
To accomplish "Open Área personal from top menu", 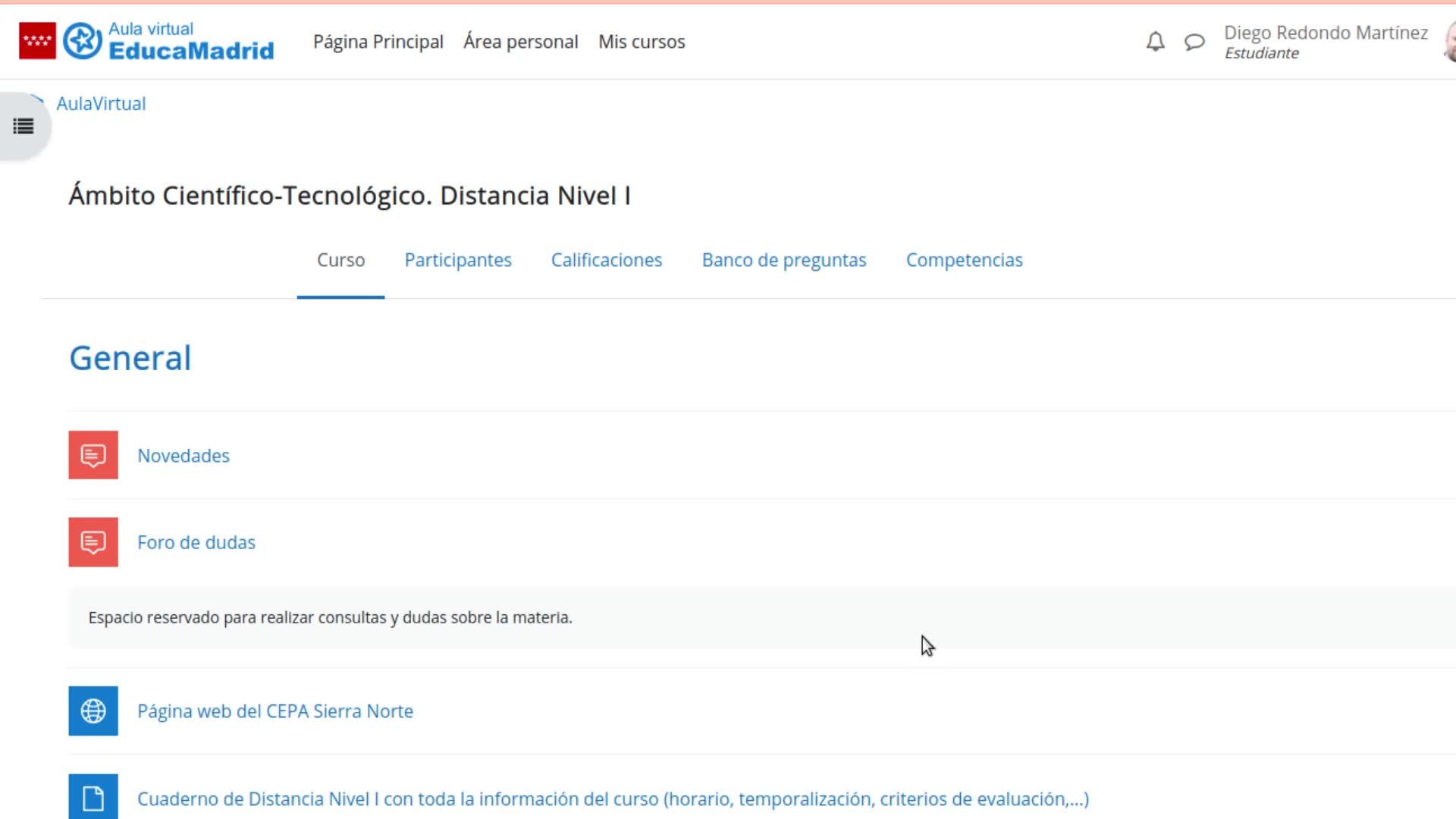I will [521, 42].
